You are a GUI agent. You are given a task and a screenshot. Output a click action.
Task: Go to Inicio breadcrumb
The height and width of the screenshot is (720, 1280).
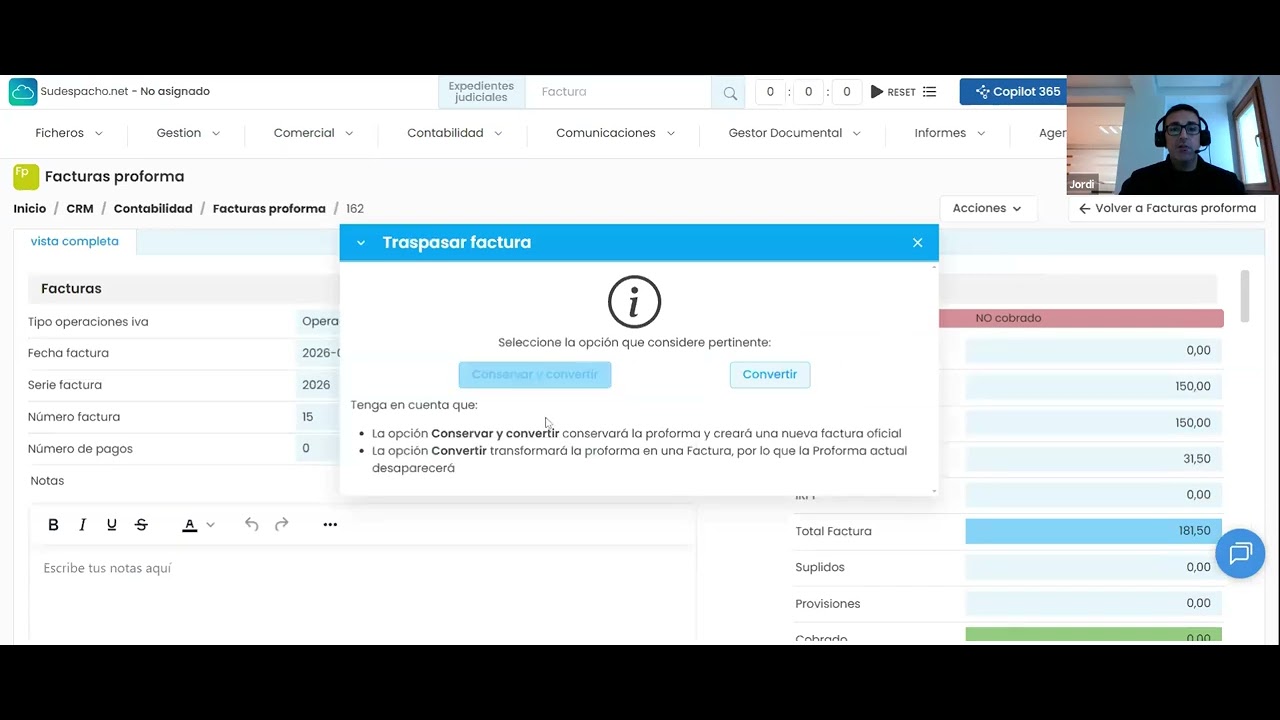30,209
